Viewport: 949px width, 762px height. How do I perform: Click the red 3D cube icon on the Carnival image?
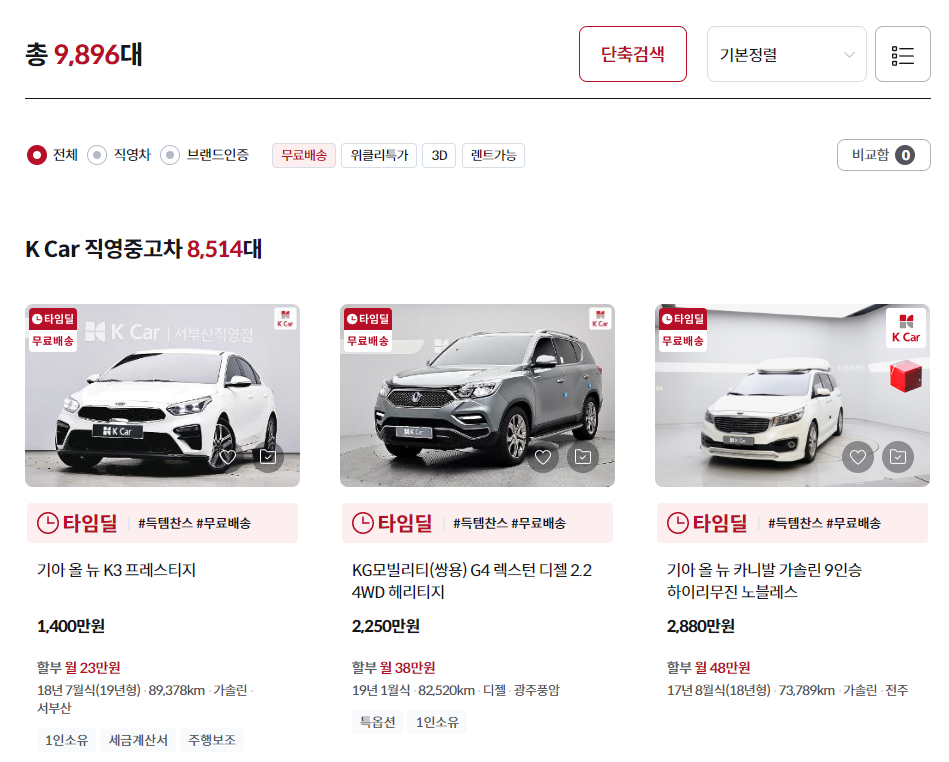tap(907, 378)
